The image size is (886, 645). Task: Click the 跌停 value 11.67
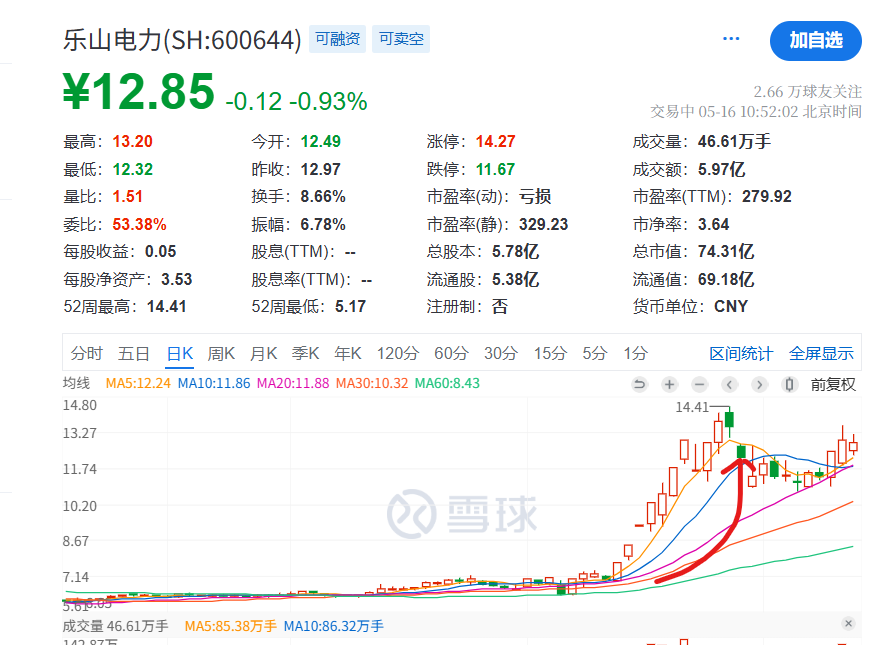coord(496,169)
